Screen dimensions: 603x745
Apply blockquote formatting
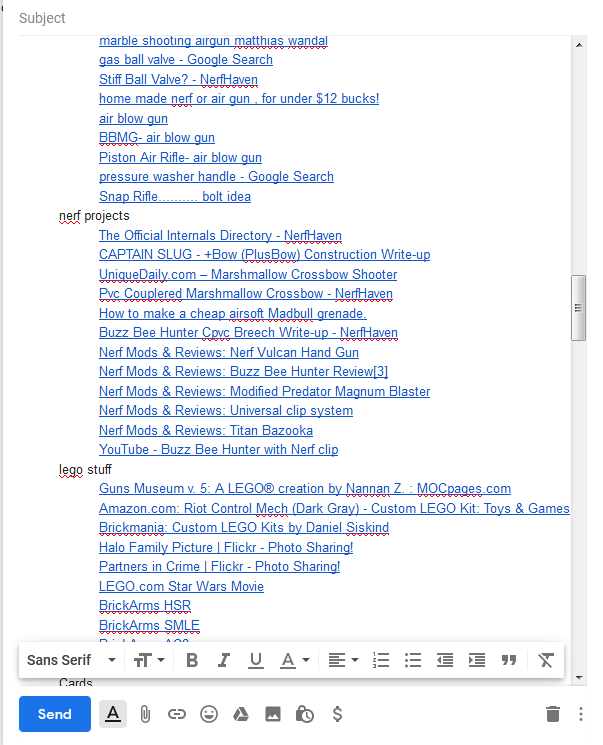tap(508, 660)
